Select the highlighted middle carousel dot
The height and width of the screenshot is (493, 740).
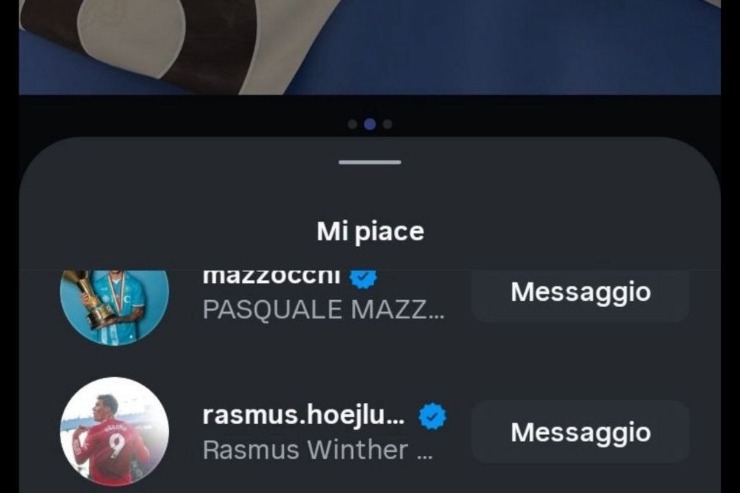pyautogui.click(x=370, y=124)
